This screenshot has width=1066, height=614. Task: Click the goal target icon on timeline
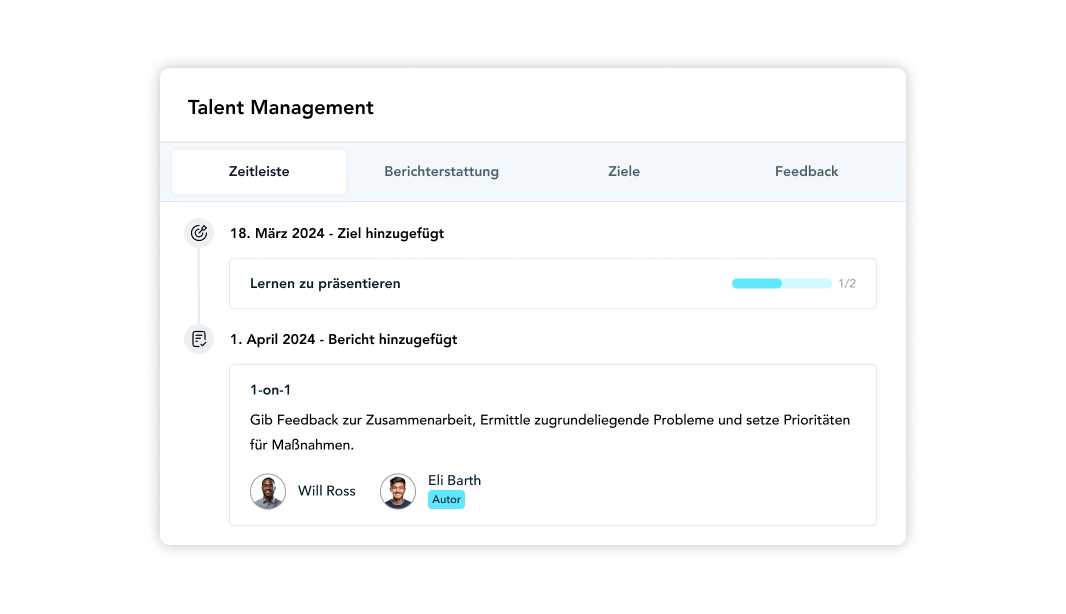tap(199, 233)
